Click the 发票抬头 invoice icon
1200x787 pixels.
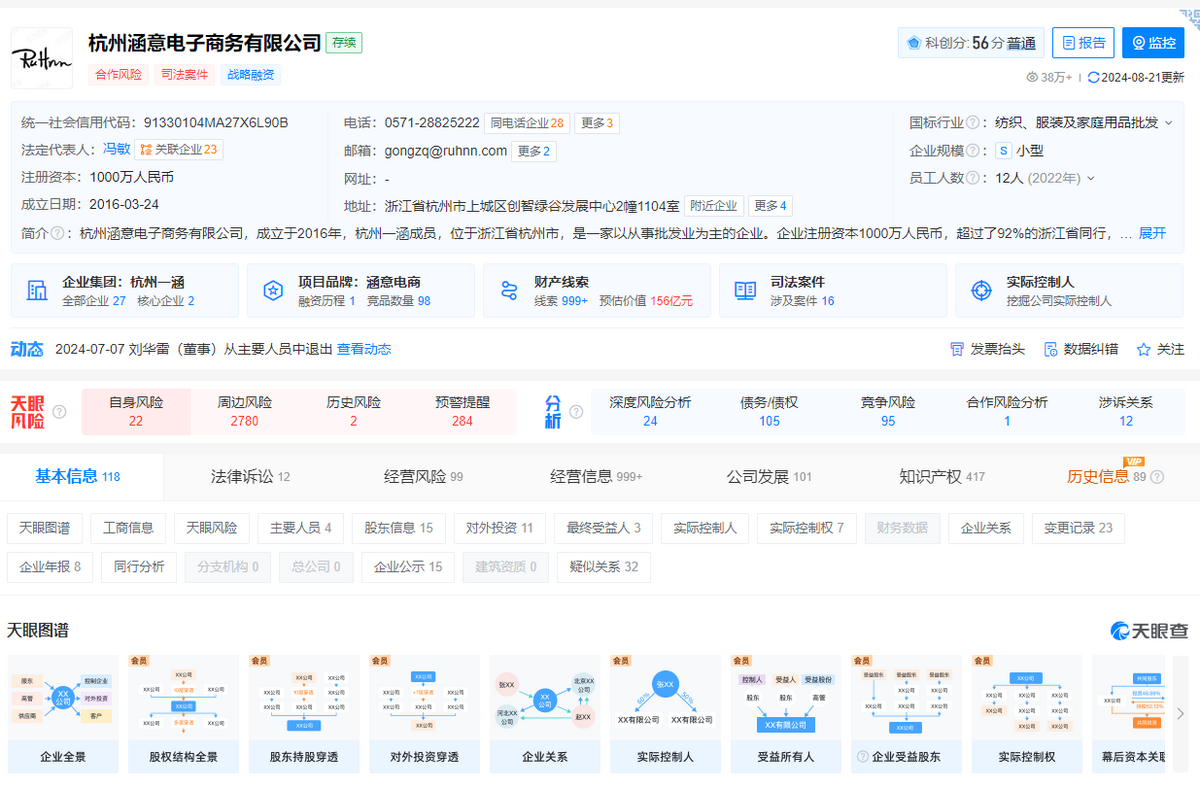(x=957, y=349)
